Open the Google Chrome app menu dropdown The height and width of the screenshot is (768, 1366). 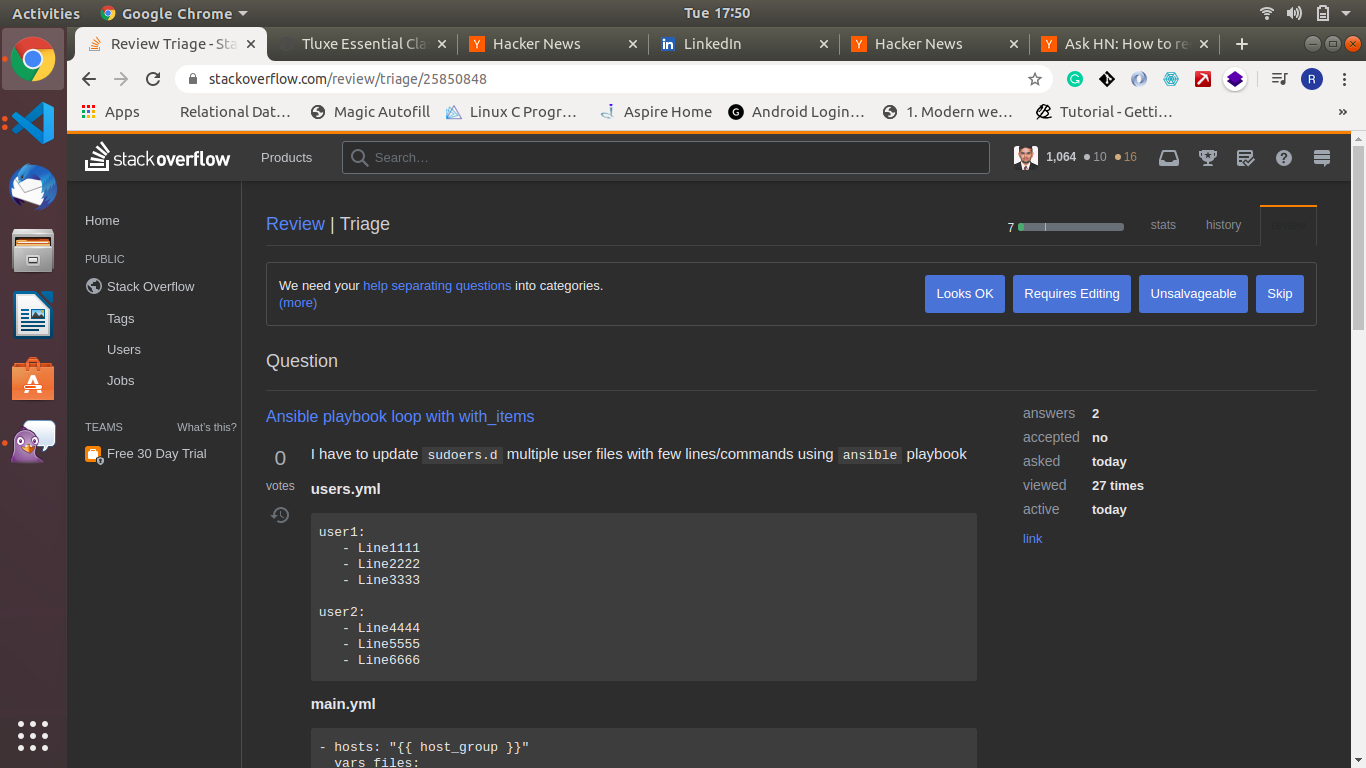[174, 13]
